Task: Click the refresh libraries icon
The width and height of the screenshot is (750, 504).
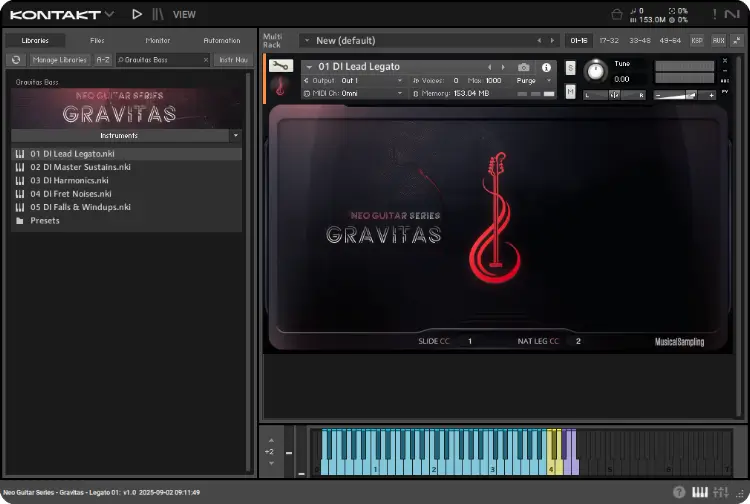Action: (16, 60)
